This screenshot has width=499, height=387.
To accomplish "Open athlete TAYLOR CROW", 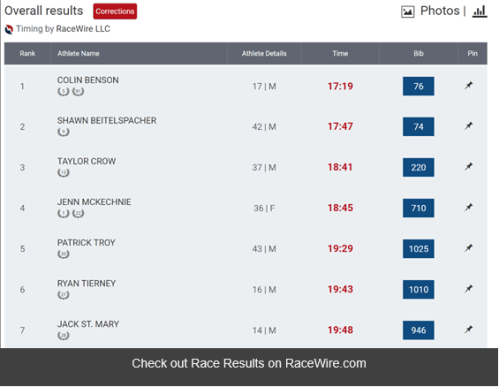I will [86, 161].
